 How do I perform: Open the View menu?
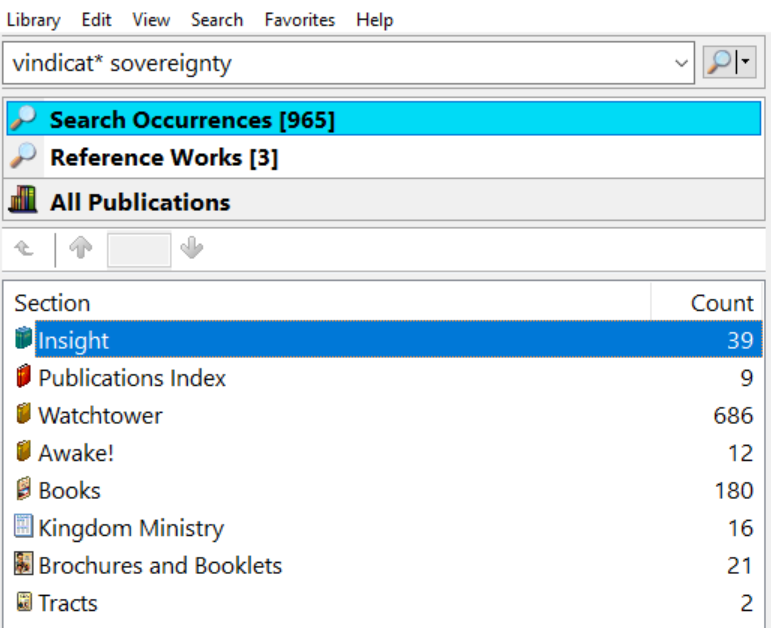151,20
